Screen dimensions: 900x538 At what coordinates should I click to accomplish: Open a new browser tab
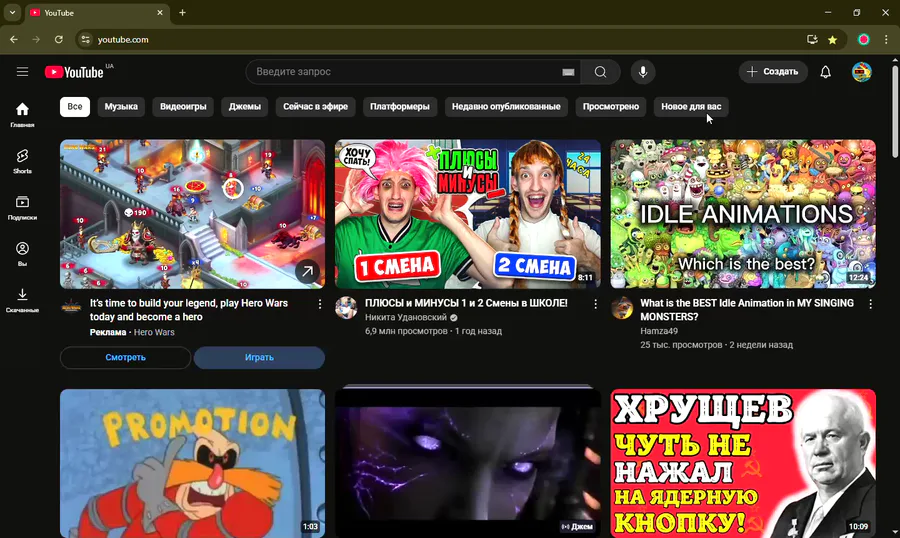[182, 12]
